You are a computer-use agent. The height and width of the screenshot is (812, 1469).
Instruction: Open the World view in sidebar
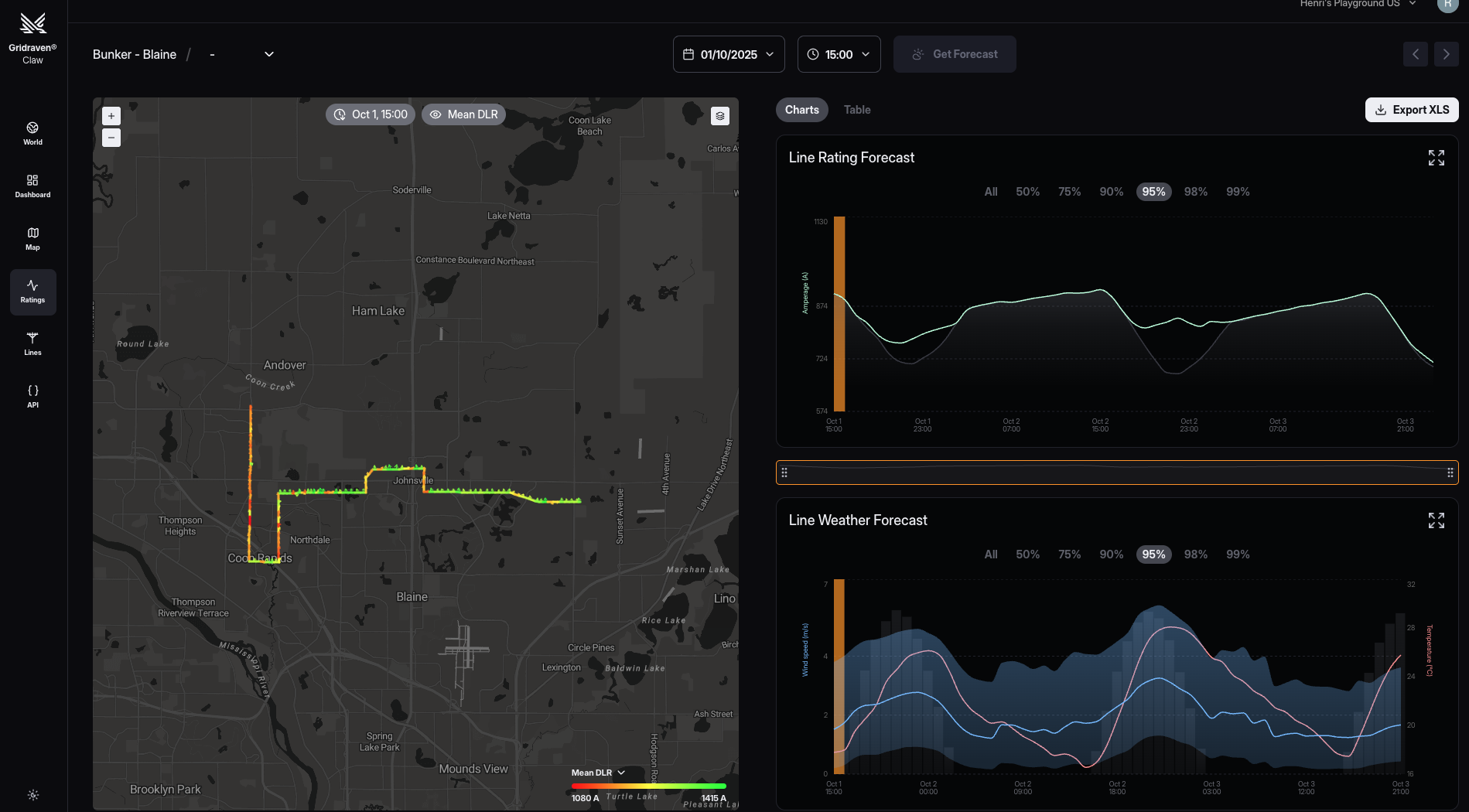click(x=32, y=133)
